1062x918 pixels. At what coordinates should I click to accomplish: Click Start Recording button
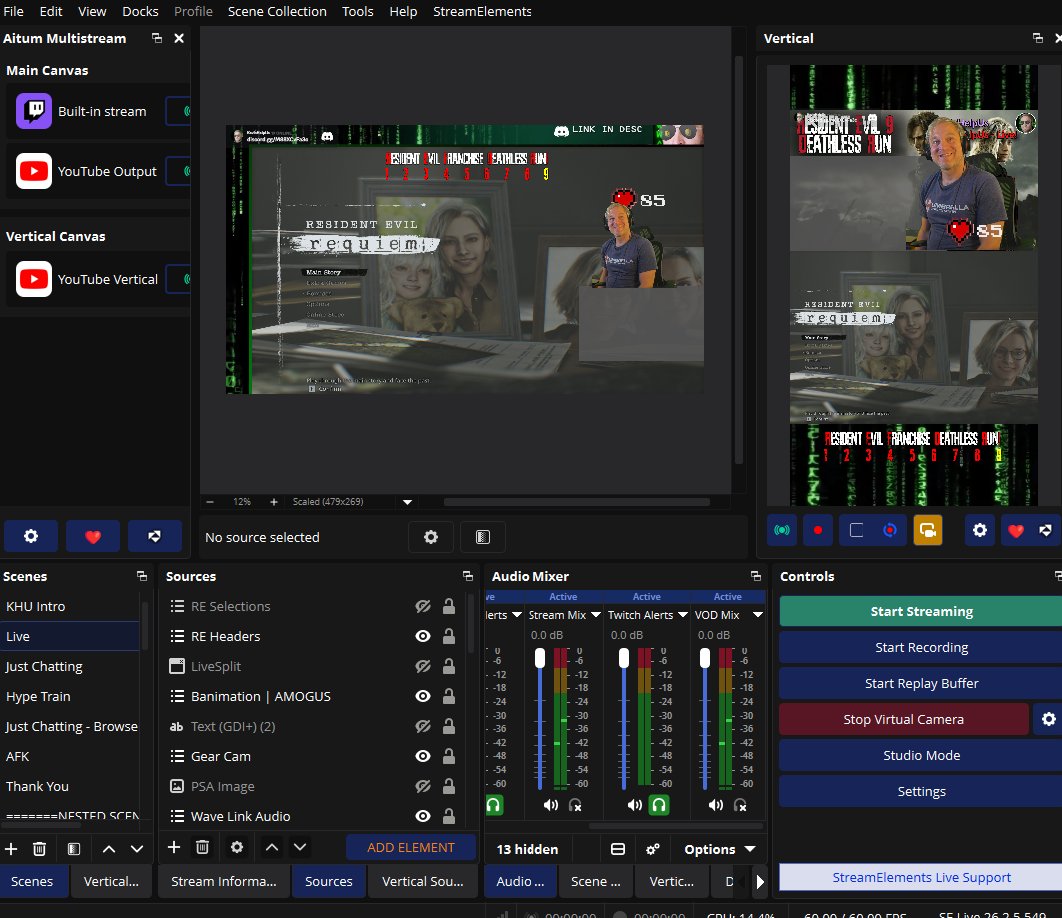click(x=921, y=647)
